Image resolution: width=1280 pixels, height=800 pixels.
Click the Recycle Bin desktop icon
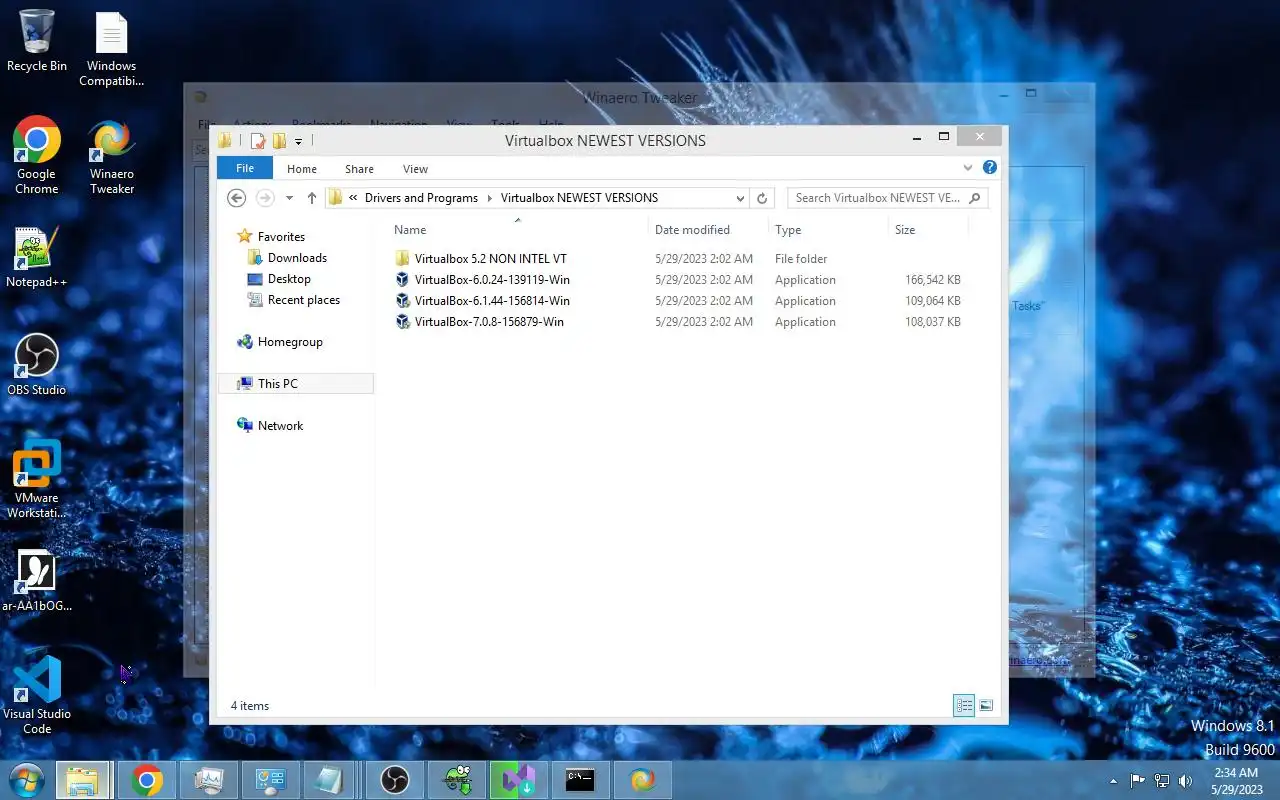point(37,41)
